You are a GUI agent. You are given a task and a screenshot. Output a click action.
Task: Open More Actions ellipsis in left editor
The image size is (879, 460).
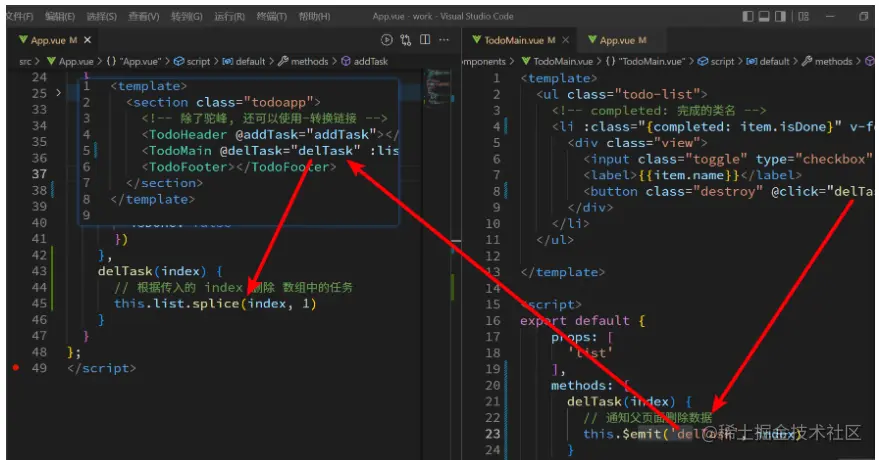(444, 39)
